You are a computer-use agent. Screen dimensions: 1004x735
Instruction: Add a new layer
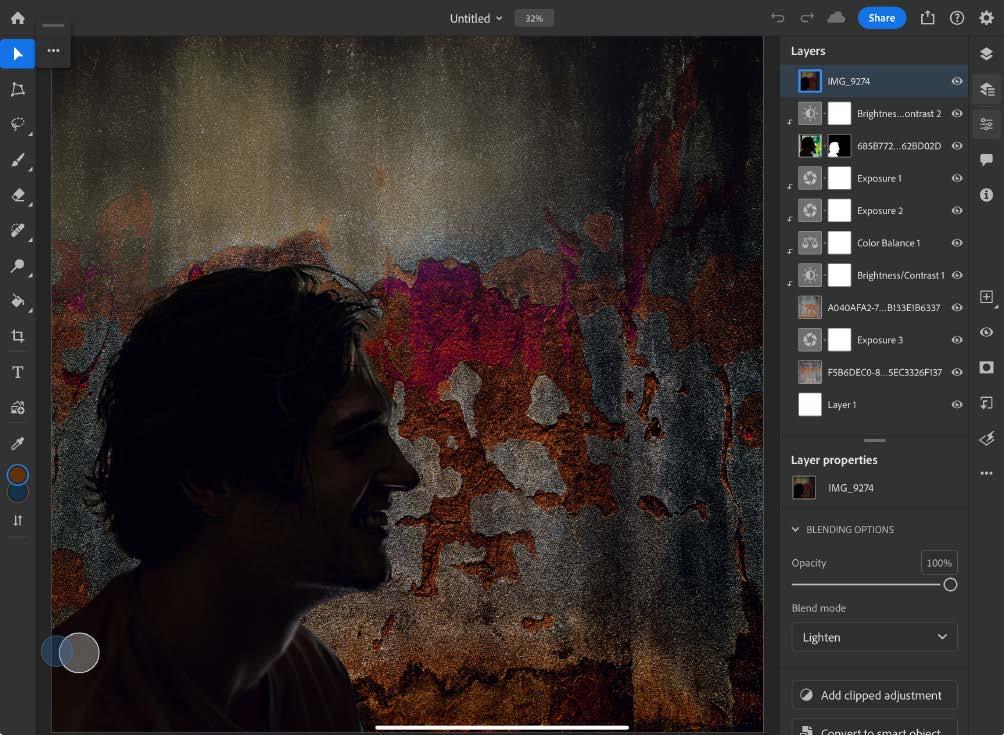click(986, 296)
